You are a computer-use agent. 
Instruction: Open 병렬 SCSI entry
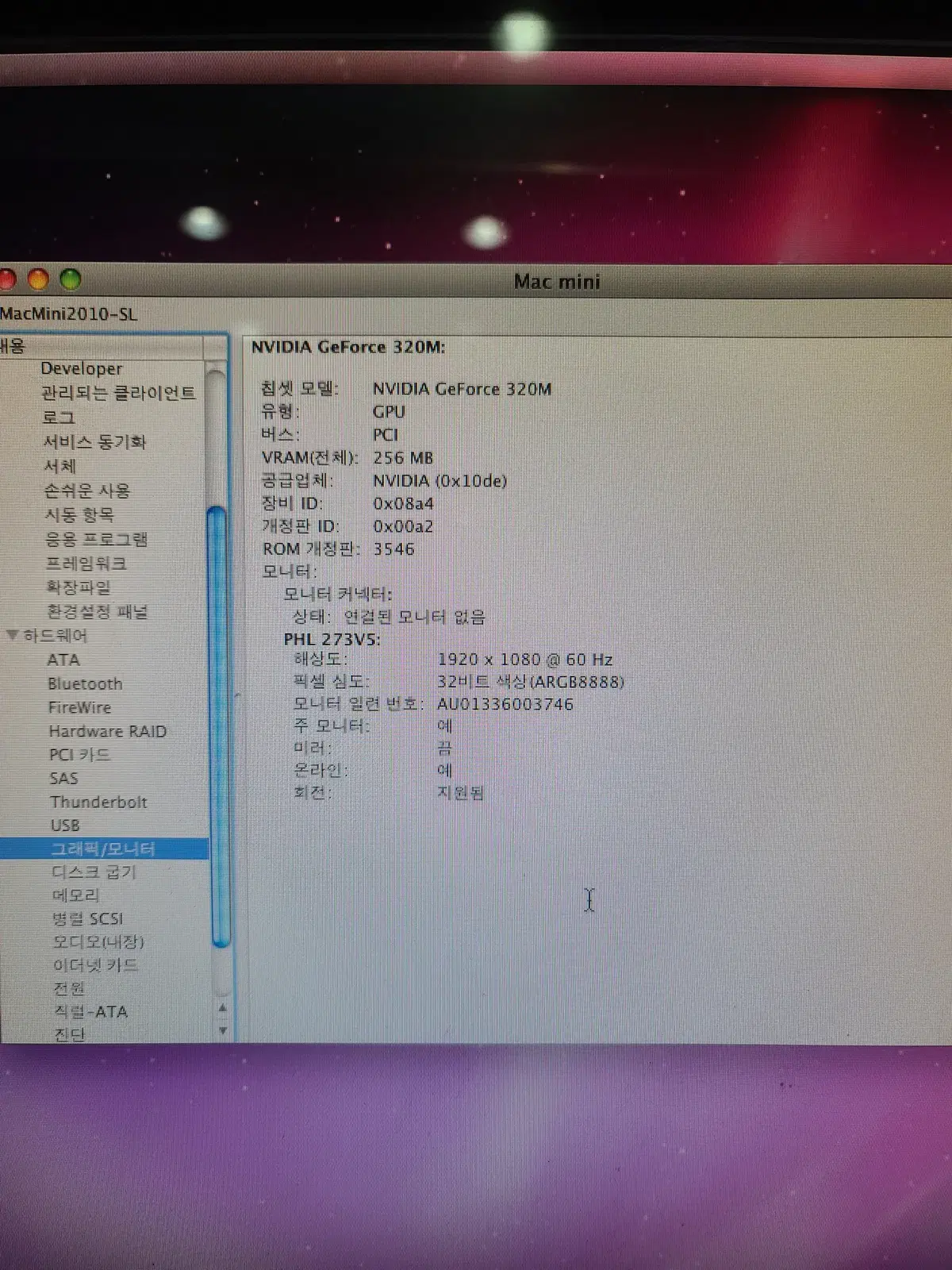pyautogui.click(x=88, y=919)
